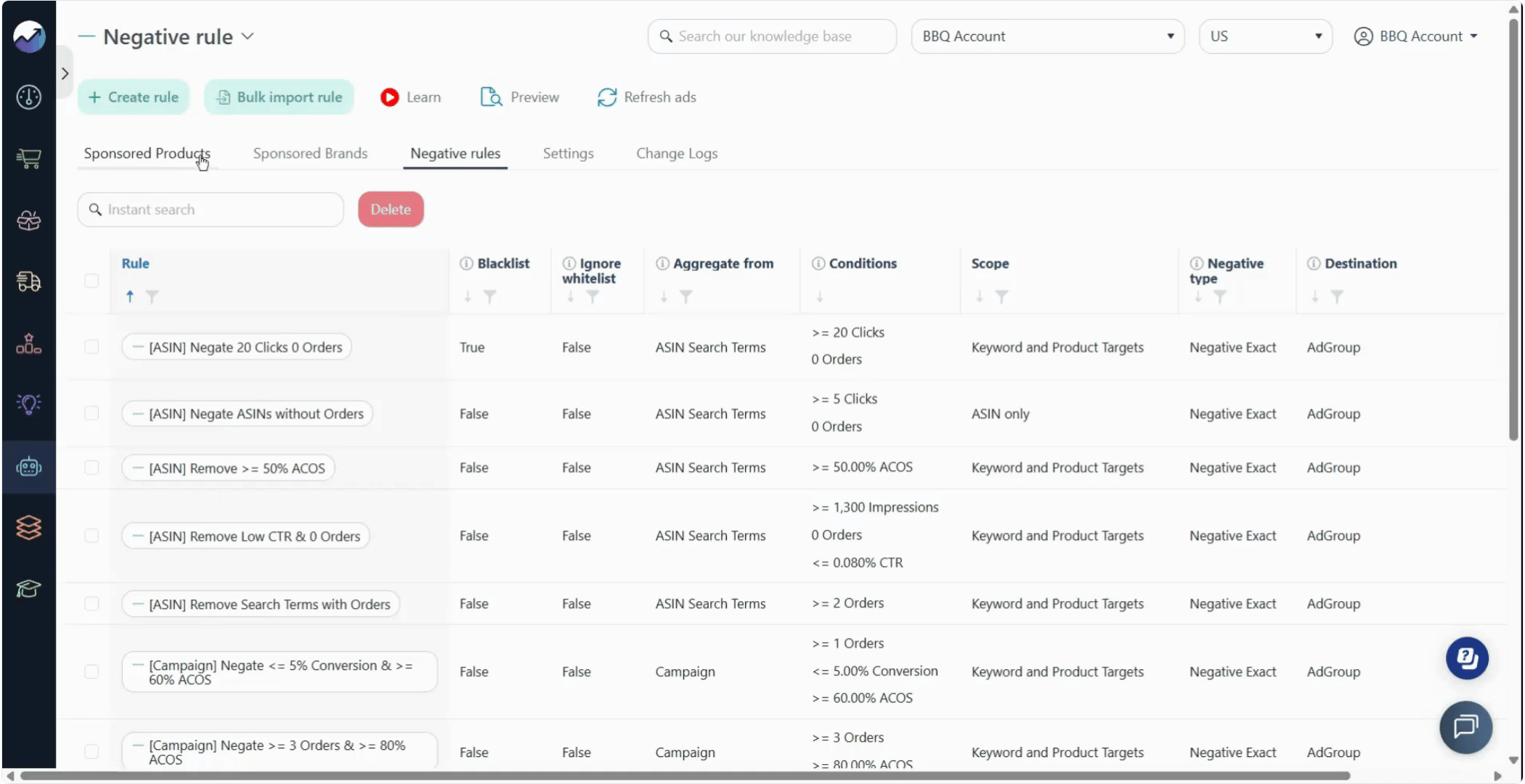Check the row for Negate ASINs without Orders
Image resolution: width=1525 pixels, height=784 pixels.
point(91,413)
